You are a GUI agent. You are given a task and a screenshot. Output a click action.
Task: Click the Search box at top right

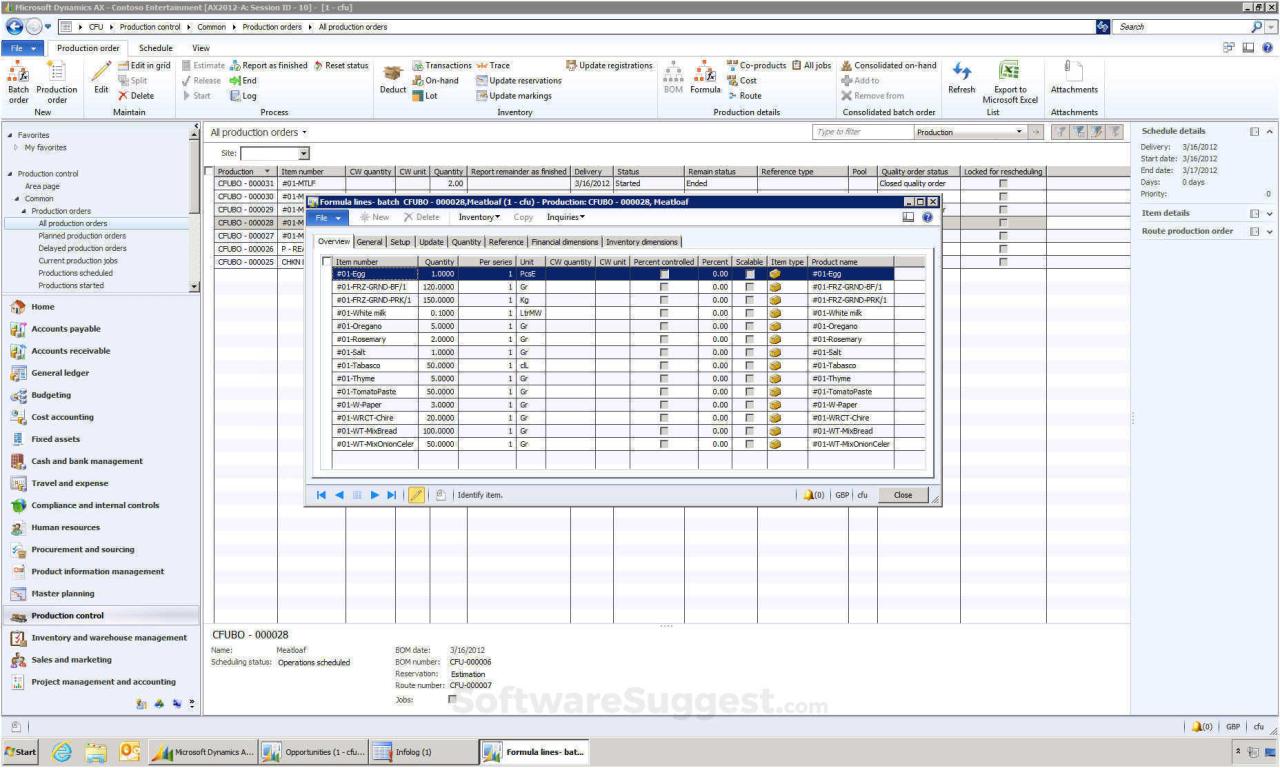point(1182,27)
